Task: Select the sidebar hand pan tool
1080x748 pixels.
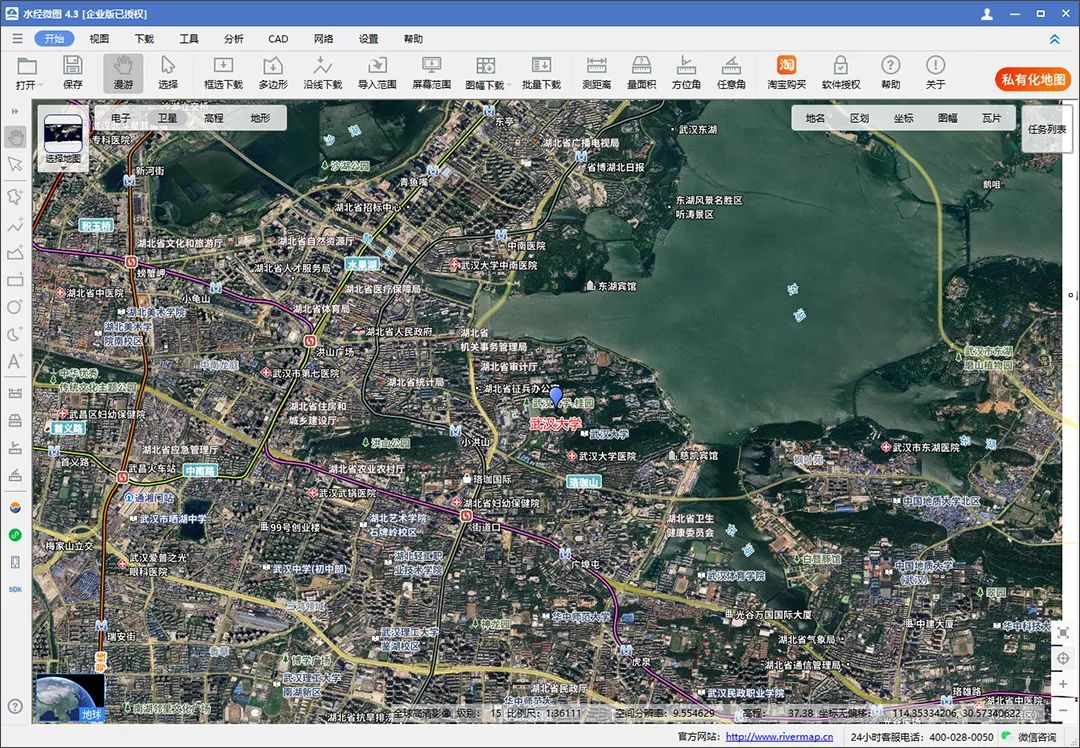Action: tap(15, 137)
